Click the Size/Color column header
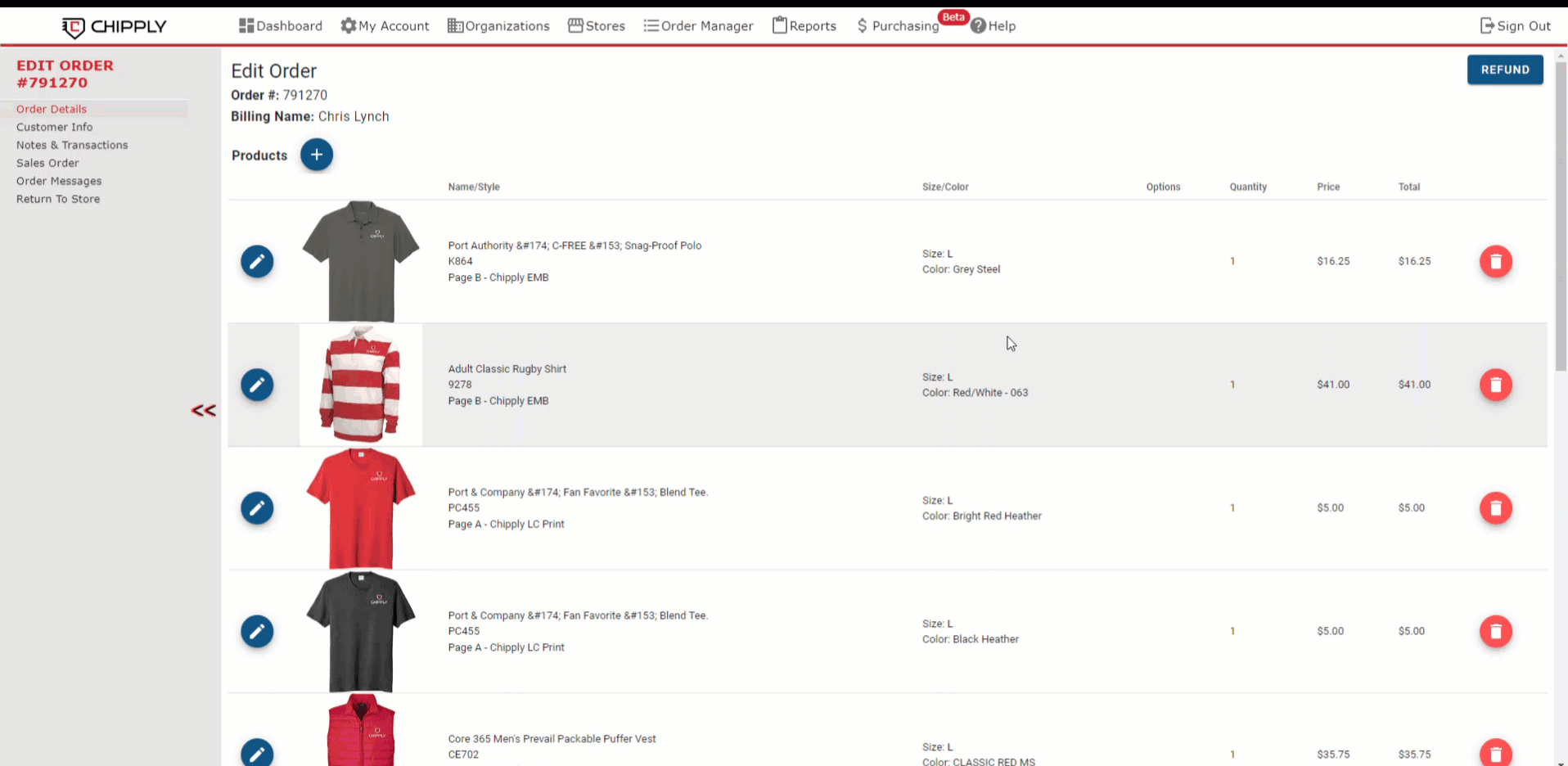Screen dimensions: 1568x766 [945, 187]
